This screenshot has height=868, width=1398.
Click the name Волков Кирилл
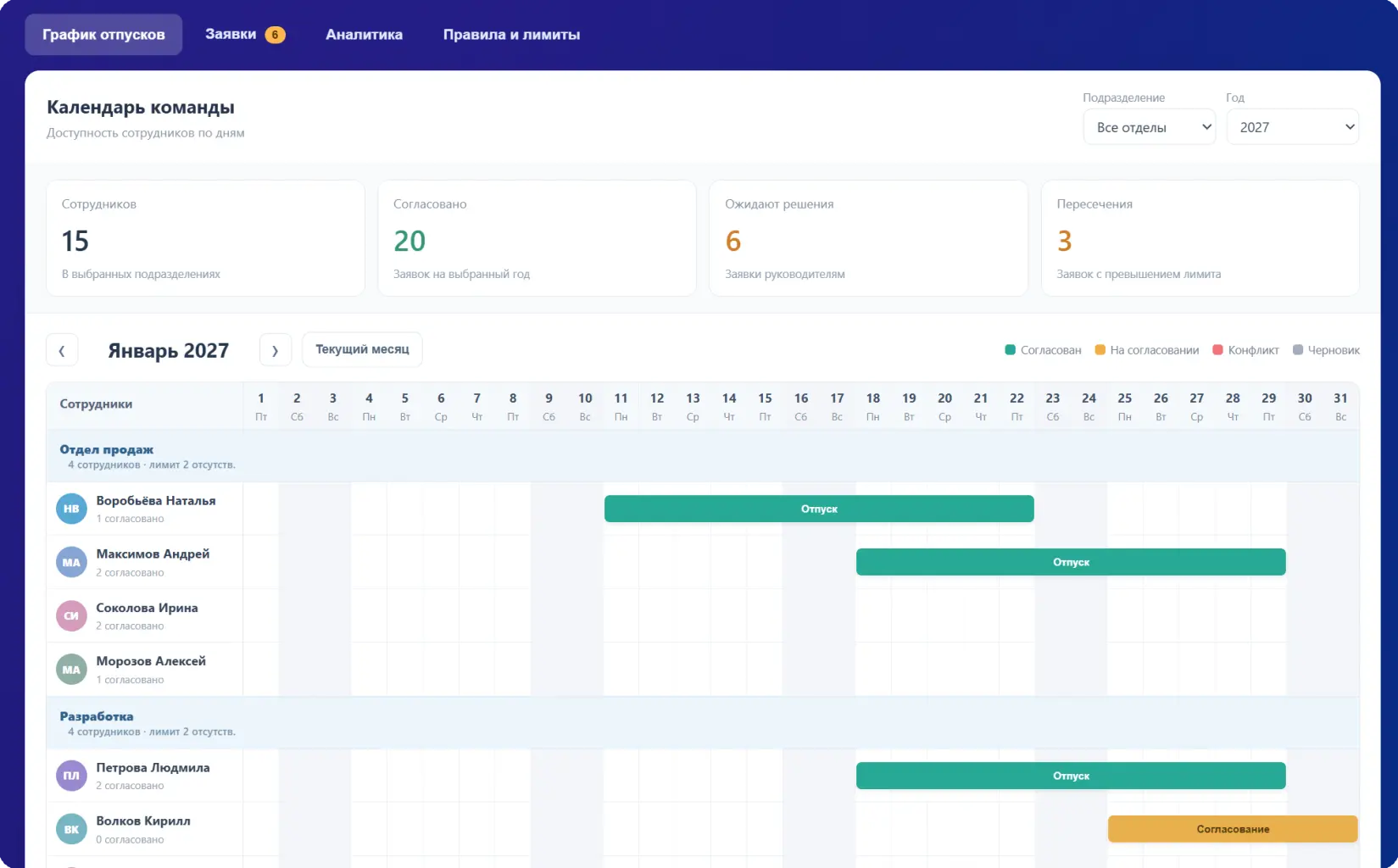pos(143,821)
